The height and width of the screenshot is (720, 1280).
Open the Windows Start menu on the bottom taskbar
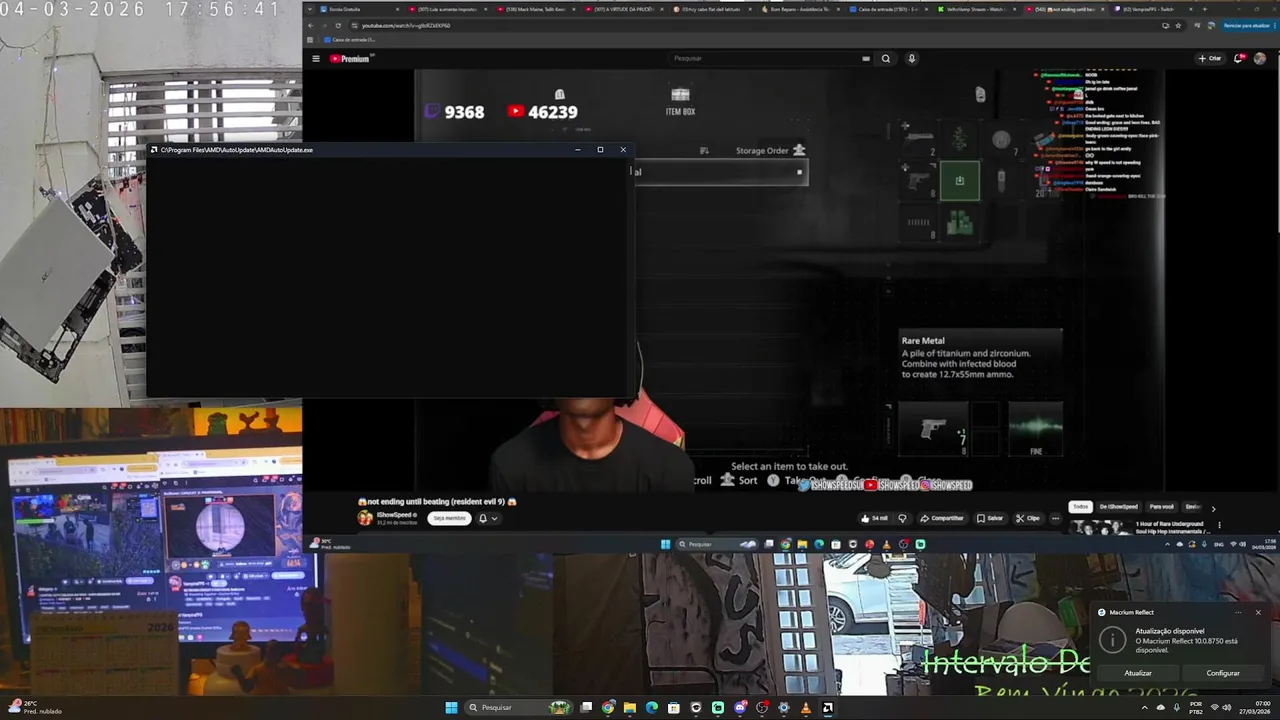tap(451, 708)
